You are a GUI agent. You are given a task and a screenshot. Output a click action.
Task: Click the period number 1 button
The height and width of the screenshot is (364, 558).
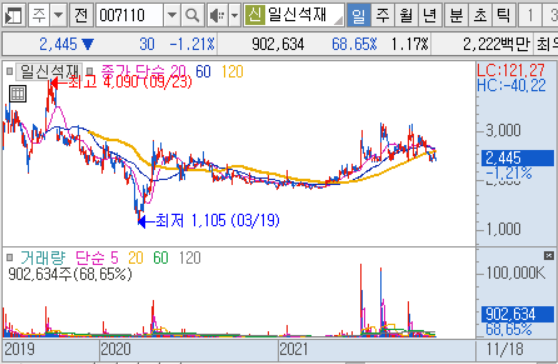click(530, 15)
